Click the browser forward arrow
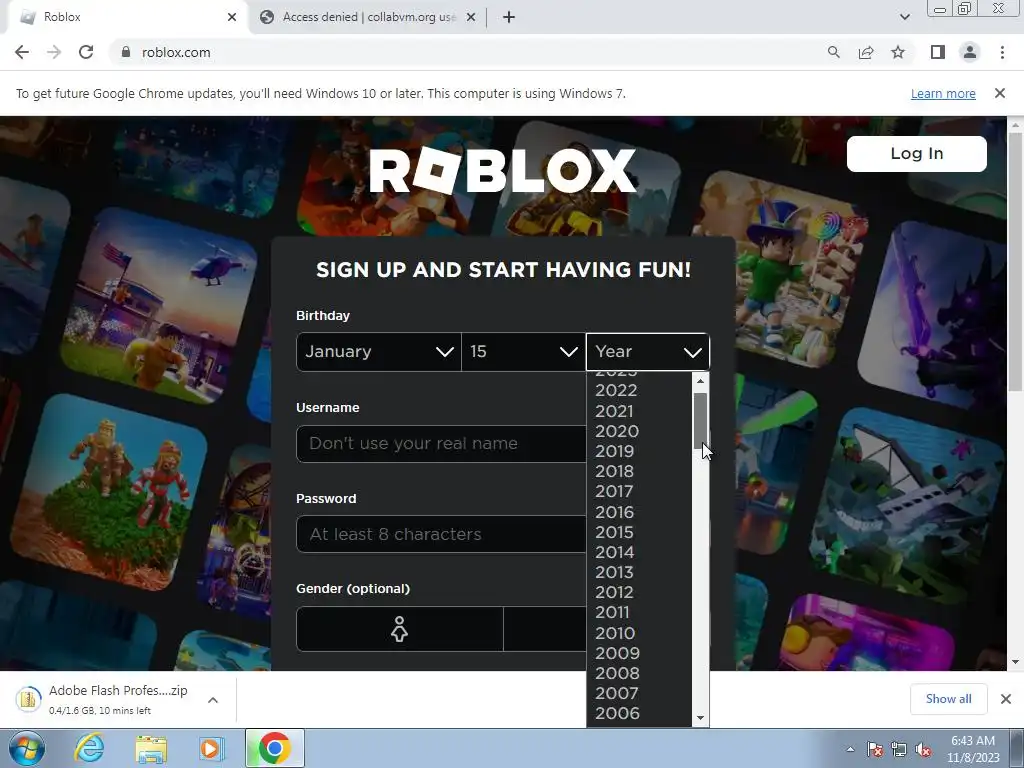The image size is (1024, 768). click(x=54, y=52)
